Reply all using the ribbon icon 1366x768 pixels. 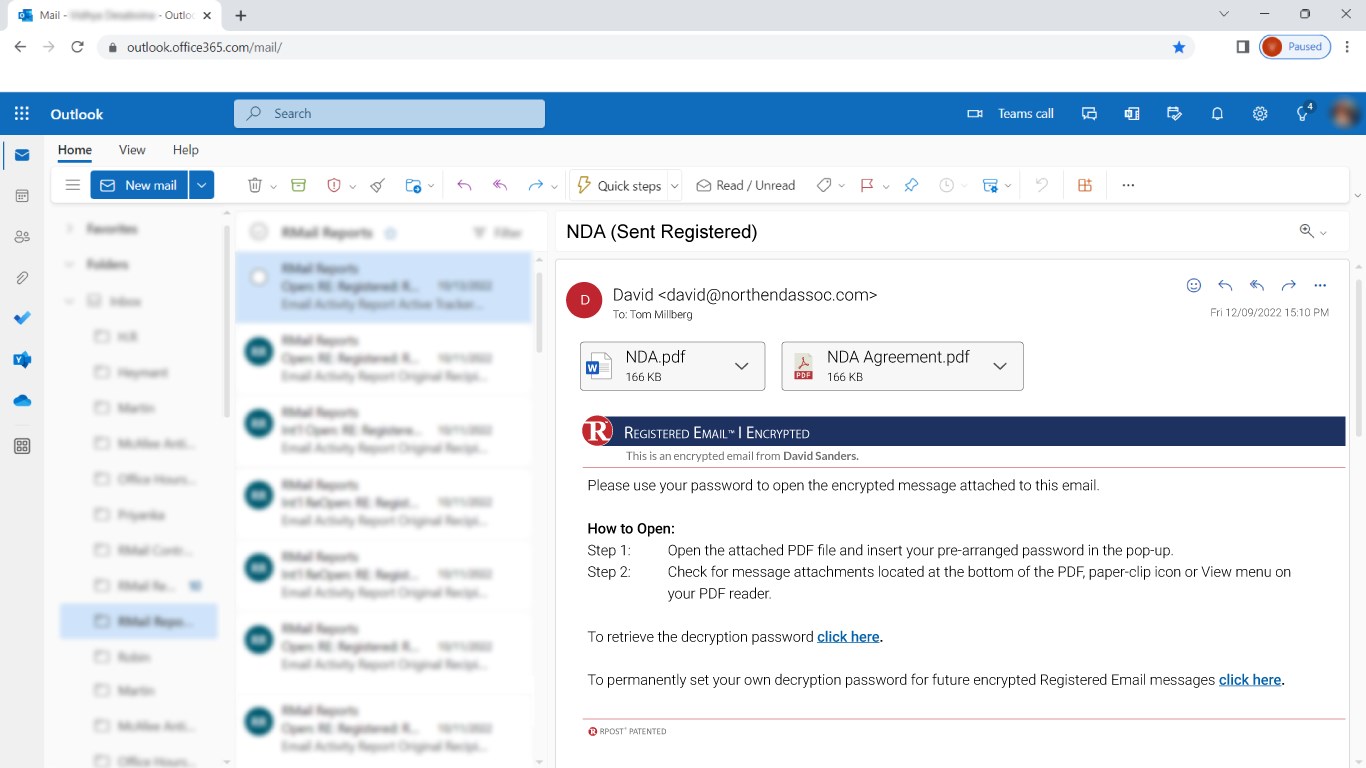click(501, 185)
